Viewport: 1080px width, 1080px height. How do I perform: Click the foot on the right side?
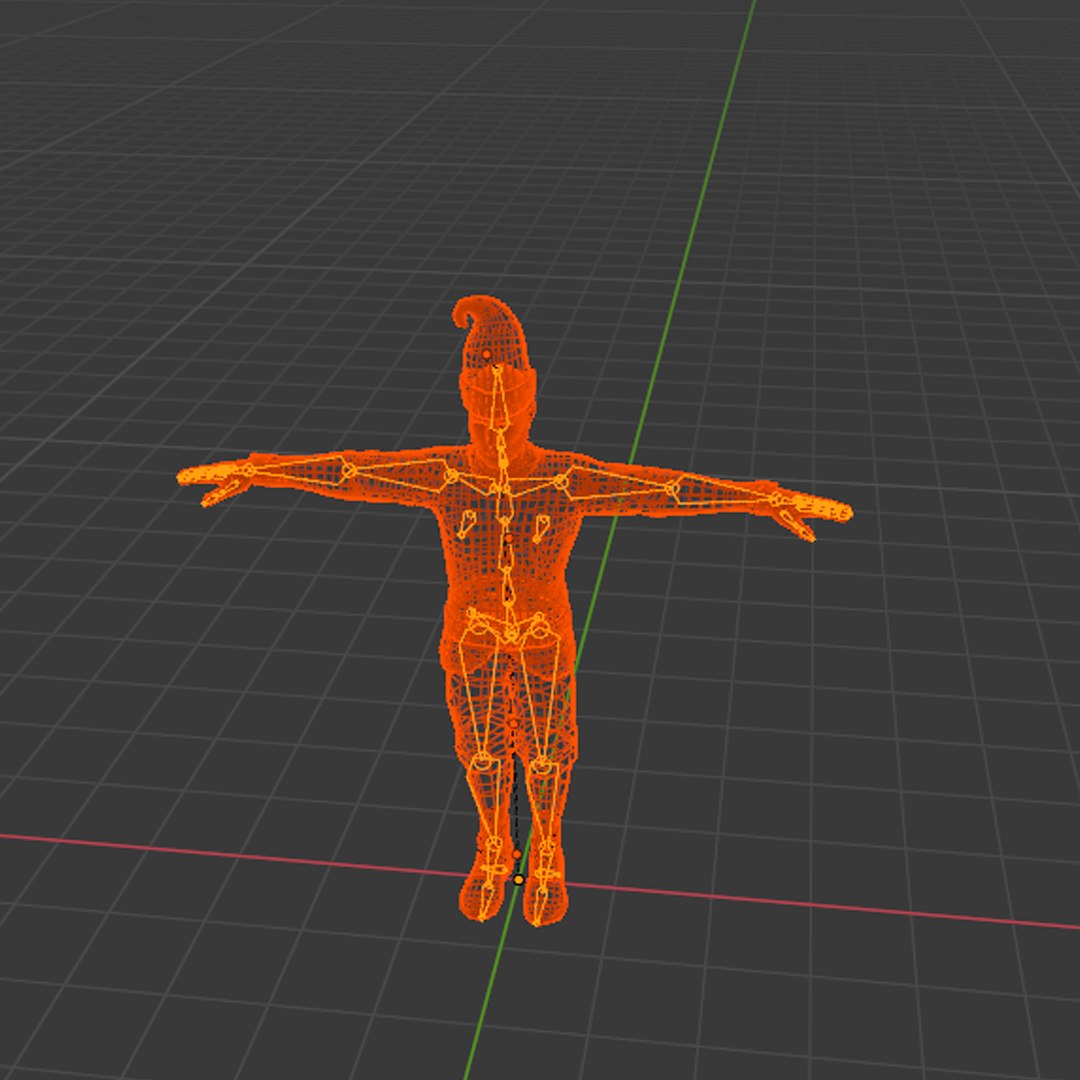pyautogui.click(x=545, y=892)
